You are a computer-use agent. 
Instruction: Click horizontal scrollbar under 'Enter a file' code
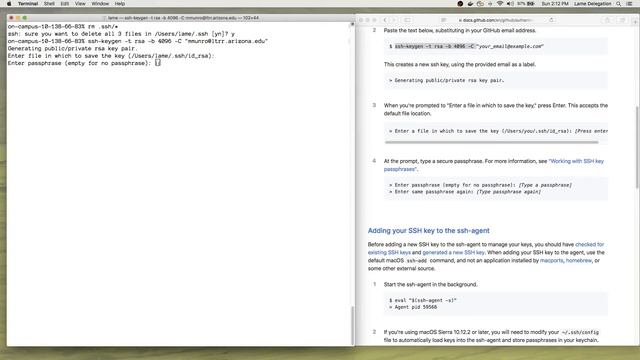491,142
